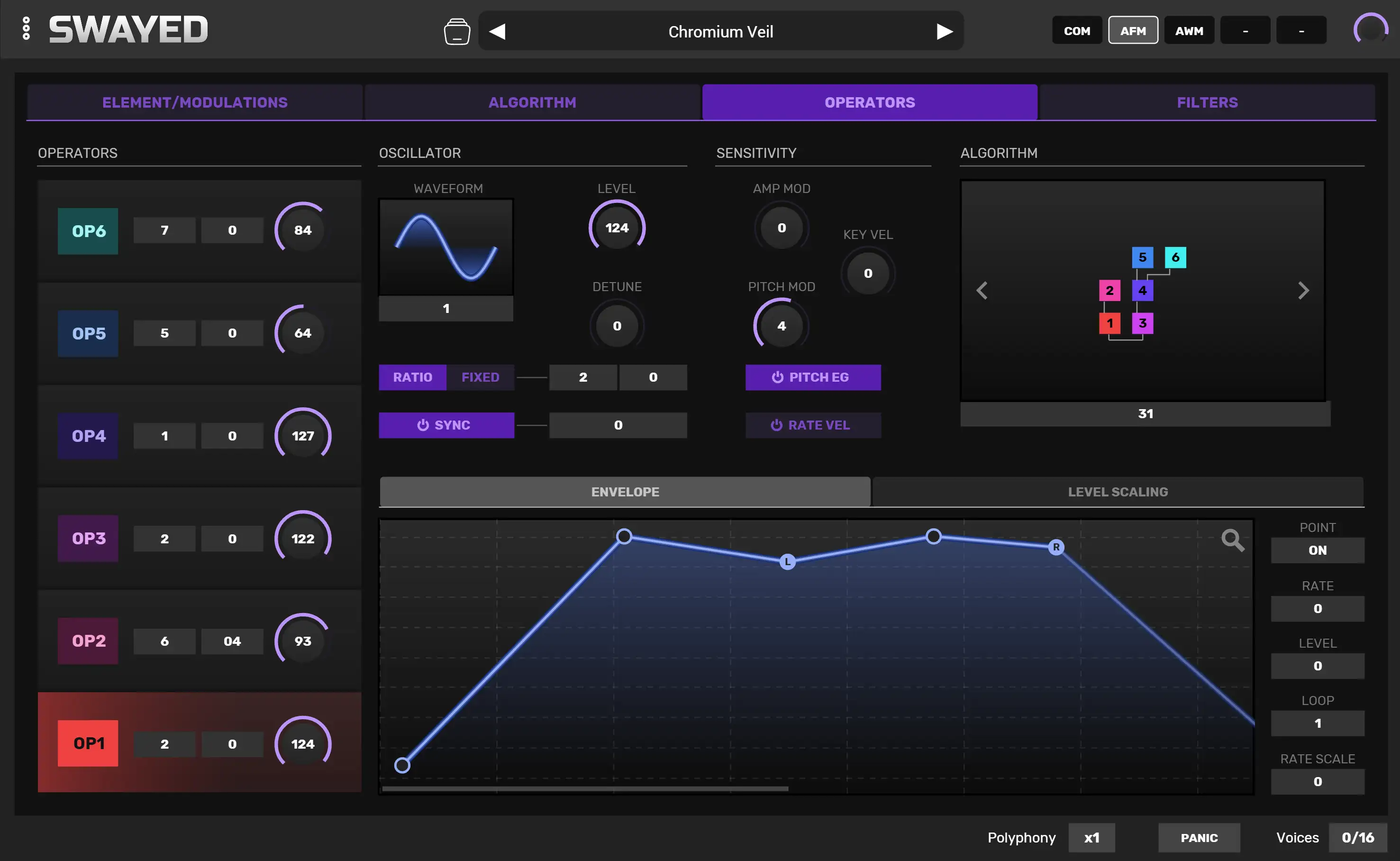The width and height of the screenshot is (1400, 861).
Task: Show the previous algorithm with left chevron
Action: point(982,291)
